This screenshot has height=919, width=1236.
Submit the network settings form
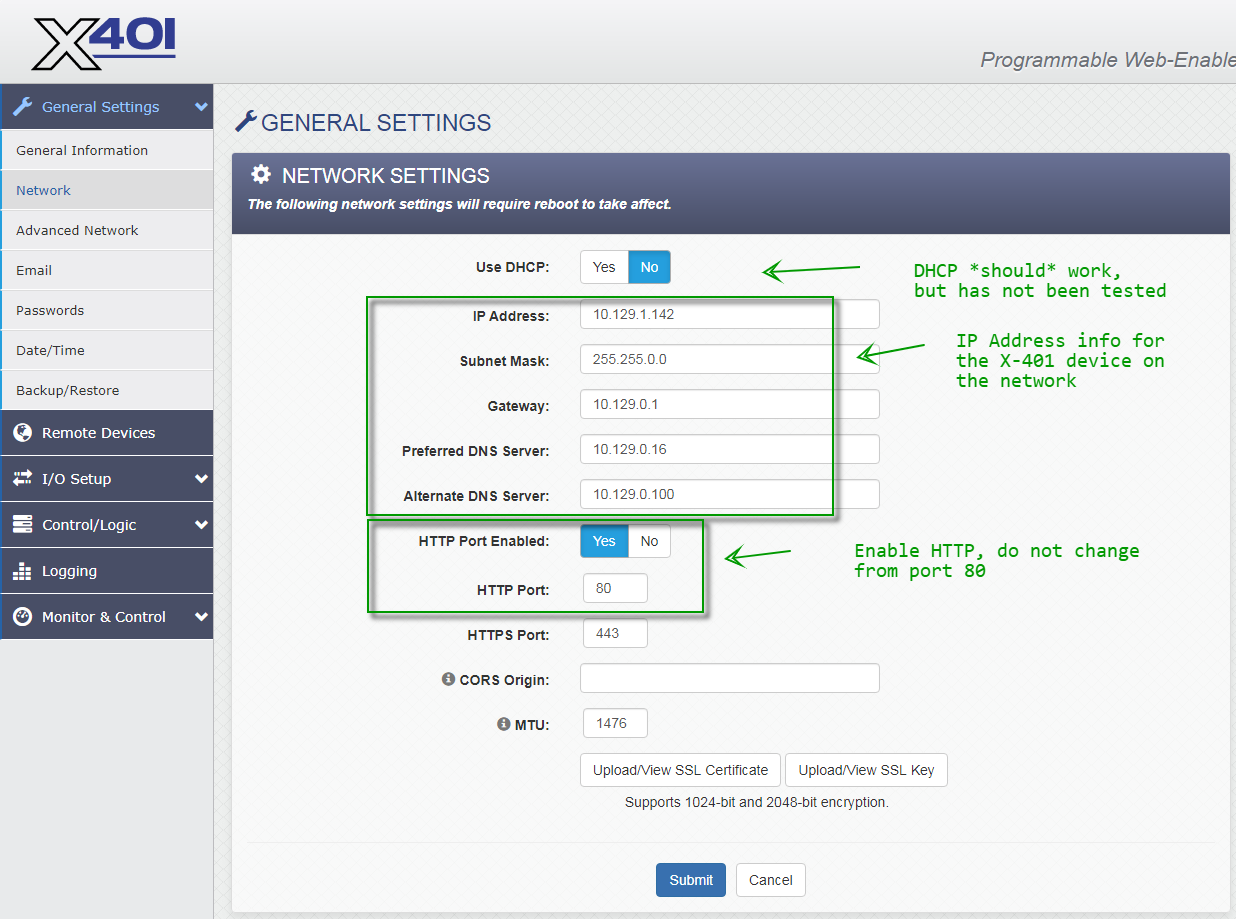point(691,880)
